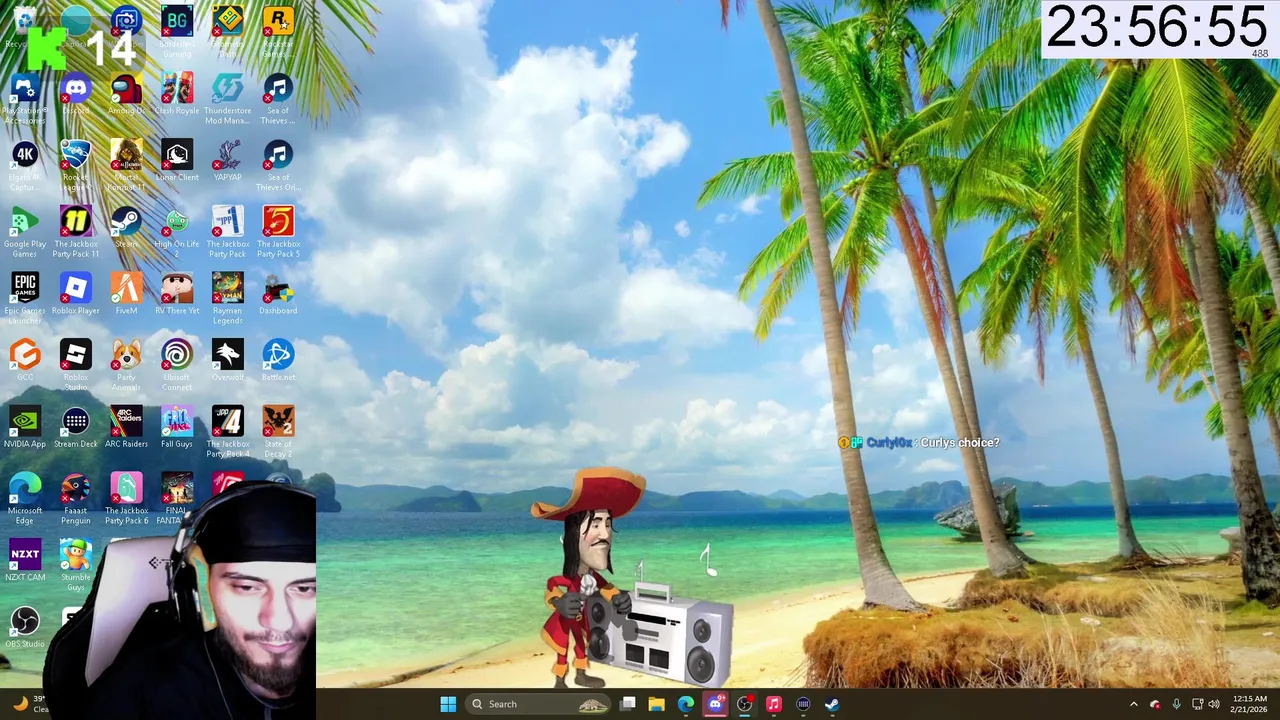Launch FiveM from the desktop

pyautogui.click(x=126, y=294)
